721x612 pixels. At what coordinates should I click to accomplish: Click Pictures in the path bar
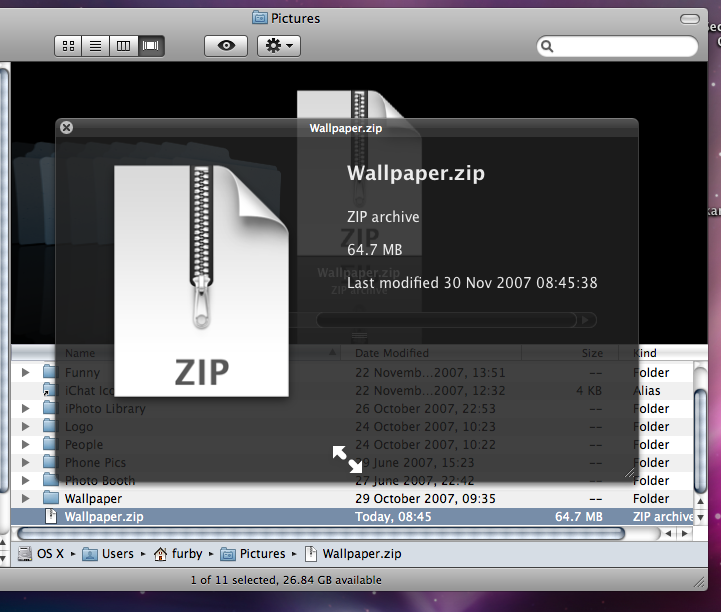coord(253,554)
